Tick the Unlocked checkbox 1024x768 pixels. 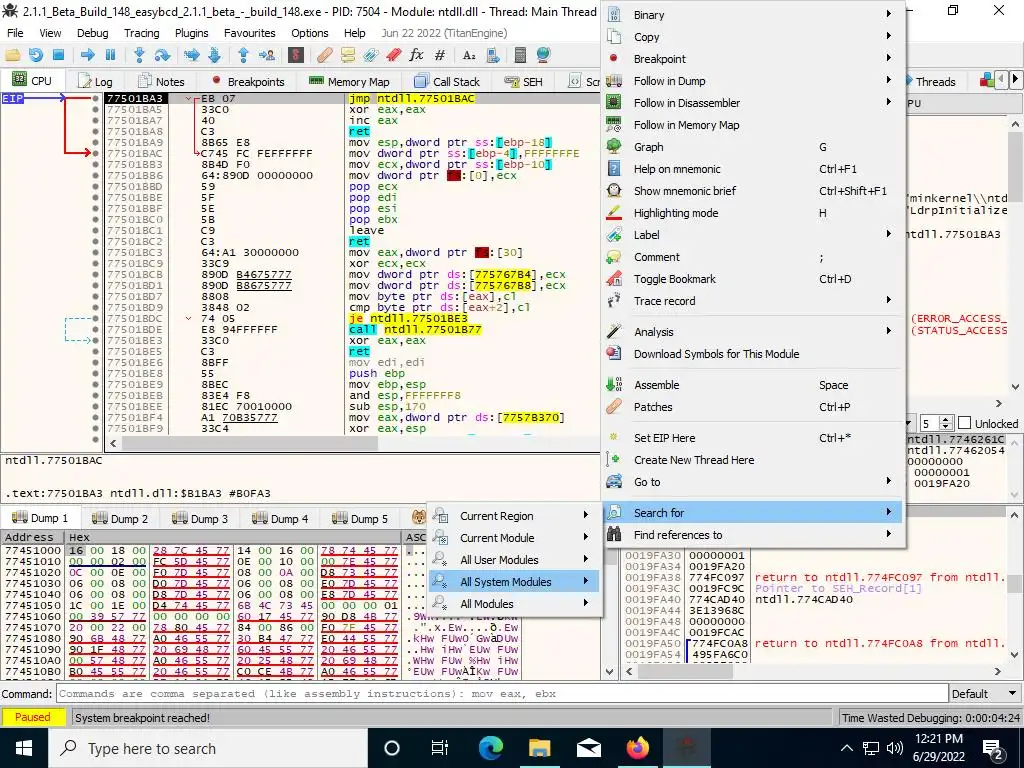coord(964,423)
